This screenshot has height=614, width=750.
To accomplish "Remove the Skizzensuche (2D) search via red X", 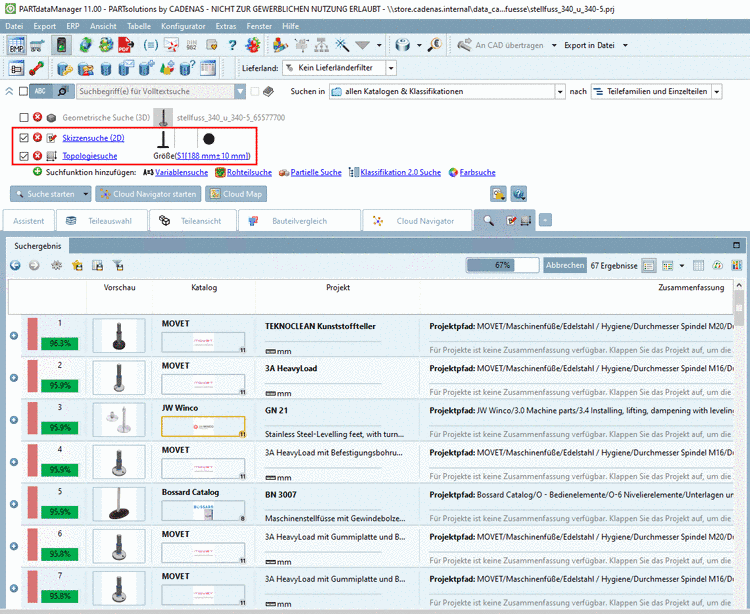I will (x=37, y=138).
